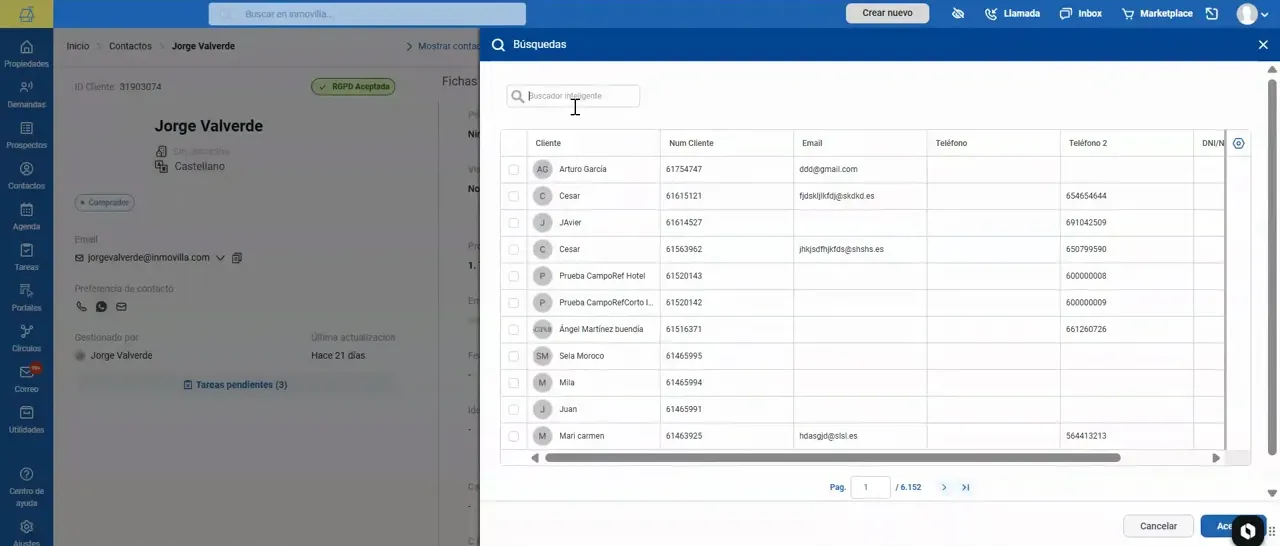This screenshot has width=1280, height=546.
Task: Open Círculos in the left sidebar
Action: coord(26,339)
